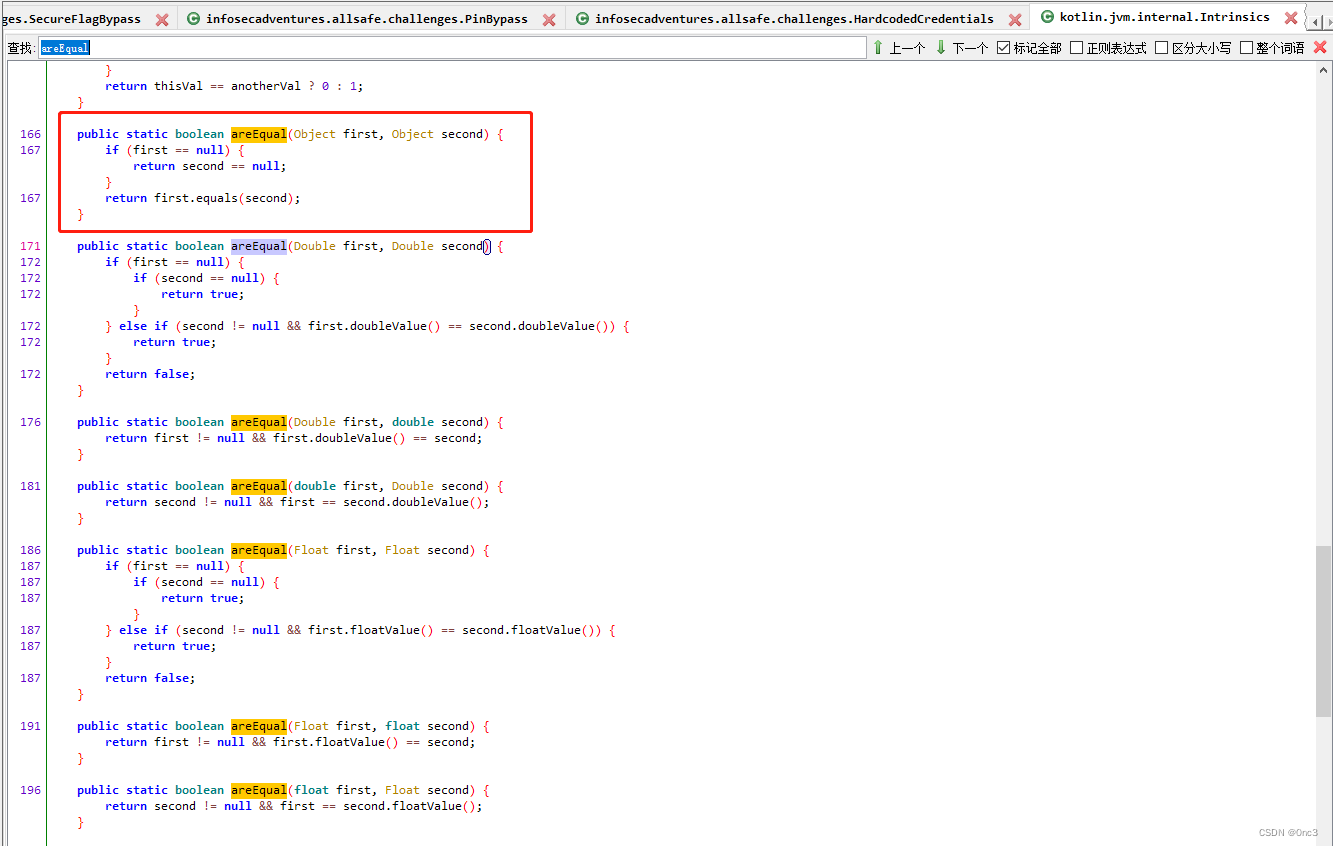Uncheck the 标记全部 checkbox
This screenshot has height=846, width=1333.
[x=1004, y=48]
